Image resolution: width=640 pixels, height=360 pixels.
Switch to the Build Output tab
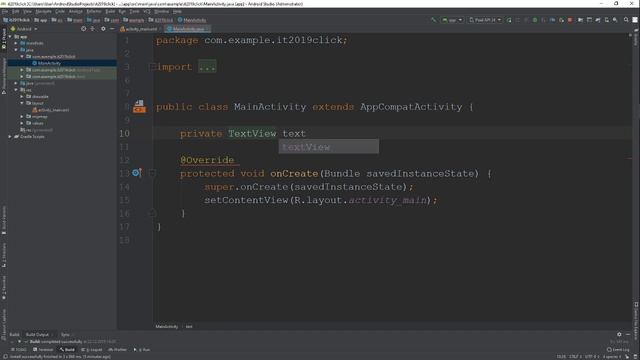click(37, 335)
